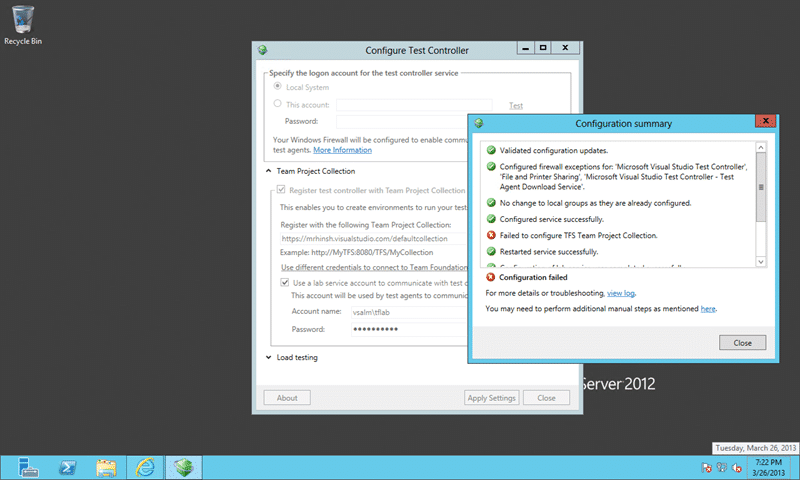This screenshot has height=480, width=800.
Task: Launch Internet Explorer from the taskbar
Action: tap(145, 467)
